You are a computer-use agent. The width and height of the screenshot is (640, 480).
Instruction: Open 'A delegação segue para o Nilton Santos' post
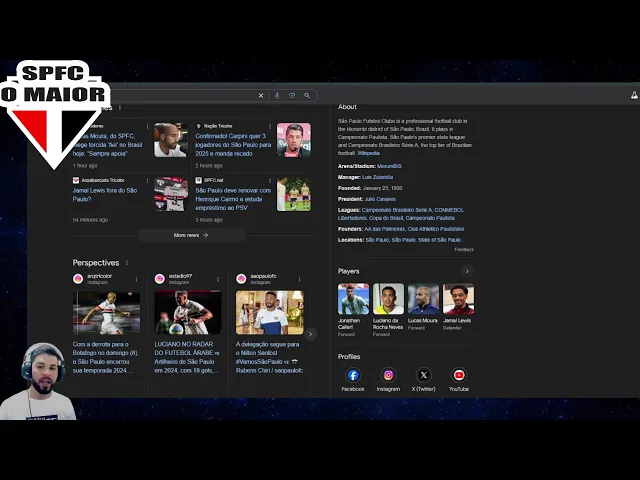click(269, 357)
